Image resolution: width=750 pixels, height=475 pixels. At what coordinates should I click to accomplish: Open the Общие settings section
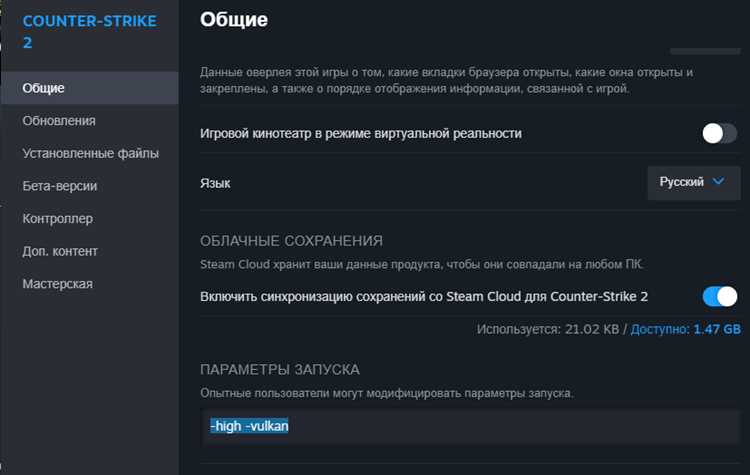pos(90,88)
